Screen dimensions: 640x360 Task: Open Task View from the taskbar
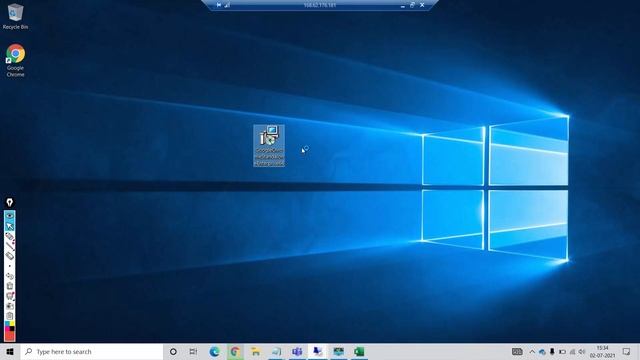(193, 351)
